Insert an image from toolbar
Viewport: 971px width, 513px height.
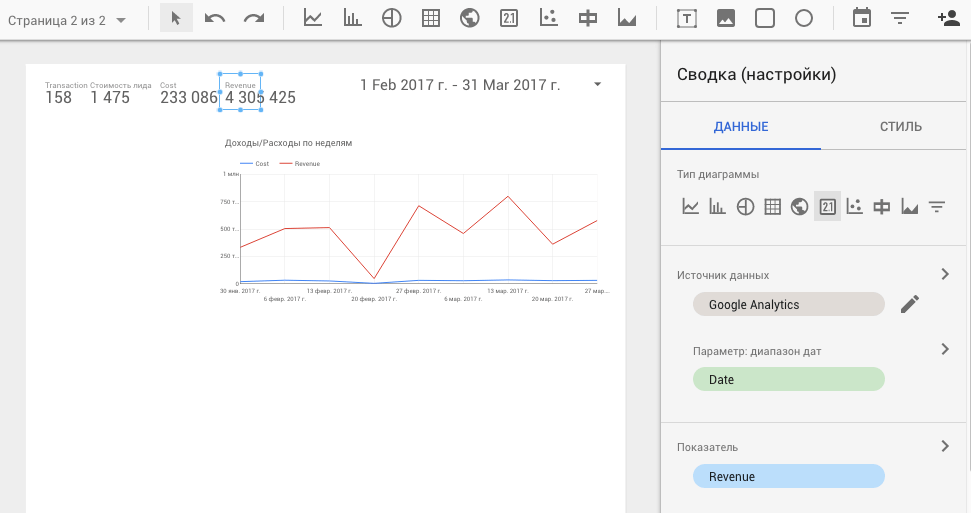[726, 18]
